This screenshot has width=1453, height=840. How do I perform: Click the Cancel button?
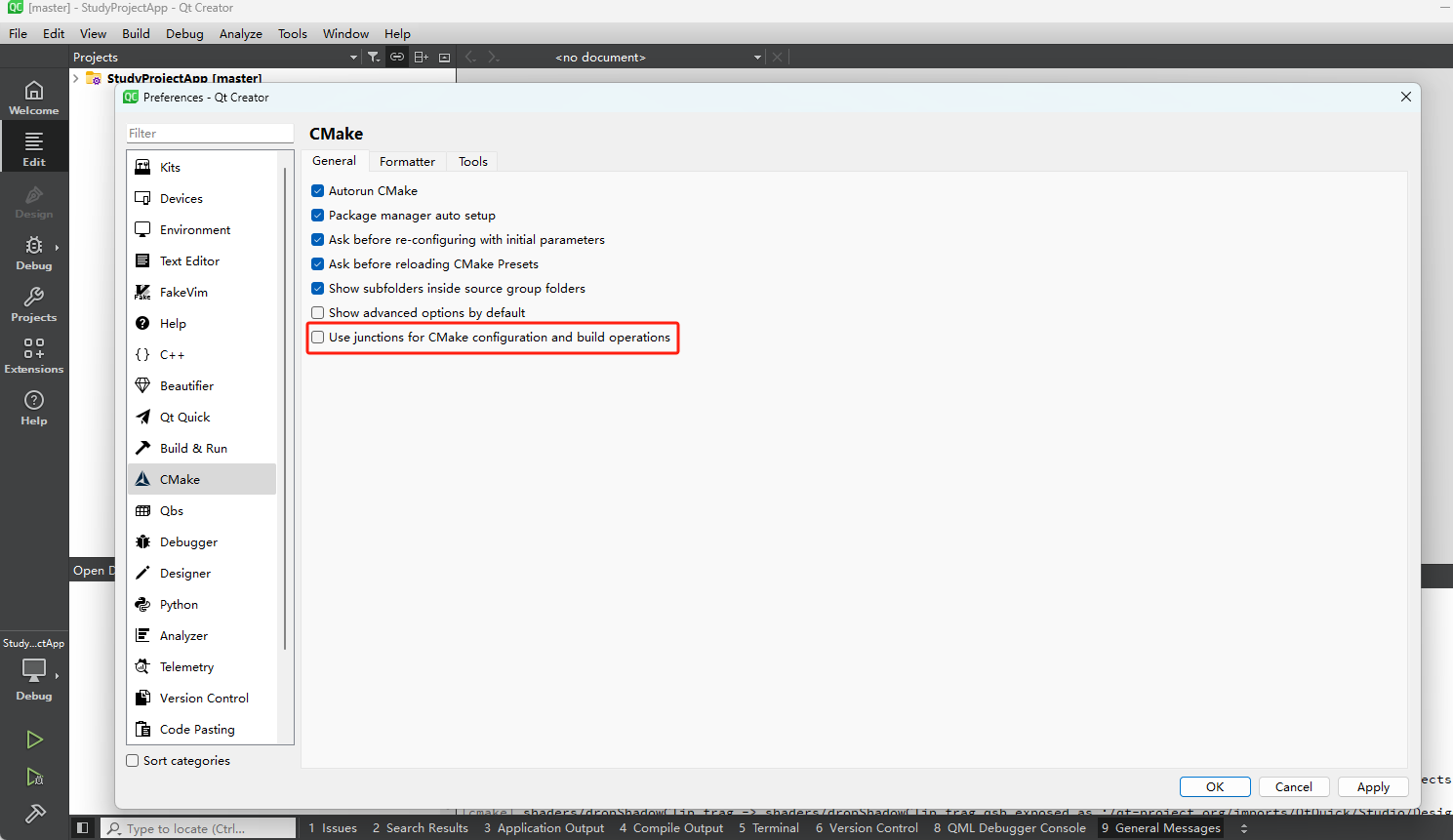click(x=1294, y=786)
